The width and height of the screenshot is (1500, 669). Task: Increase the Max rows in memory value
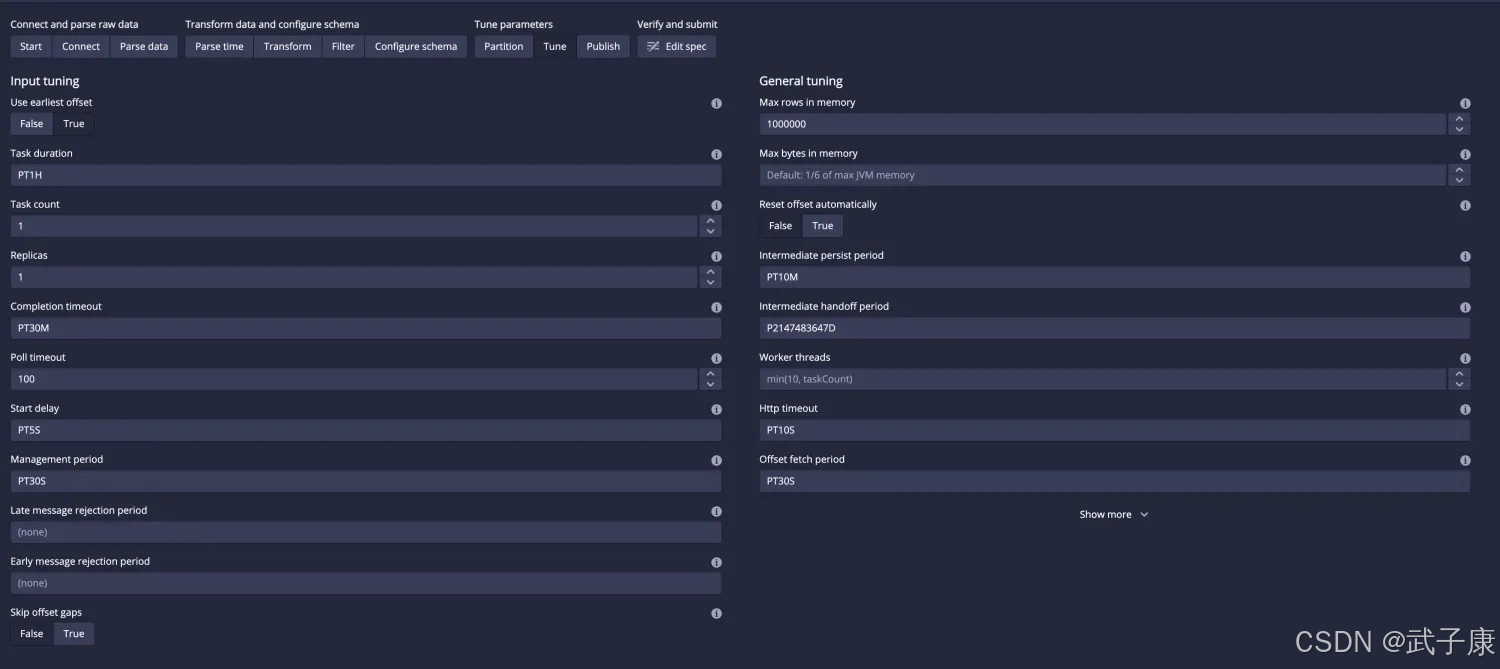click(1459, 119)
